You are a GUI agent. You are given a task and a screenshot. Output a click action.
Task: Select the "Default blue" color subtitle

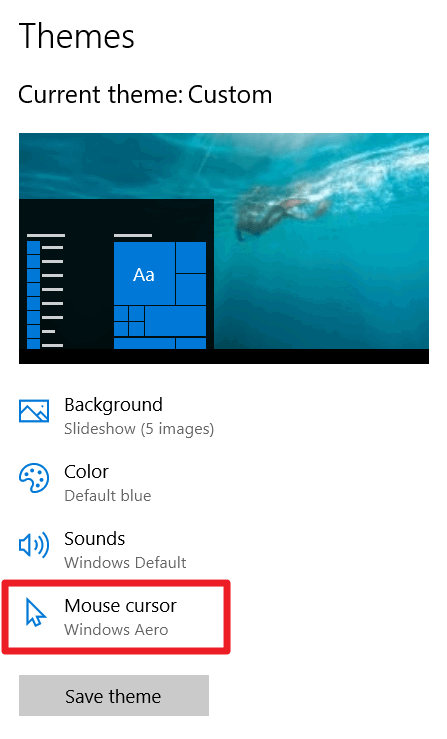tap(108, 496)
